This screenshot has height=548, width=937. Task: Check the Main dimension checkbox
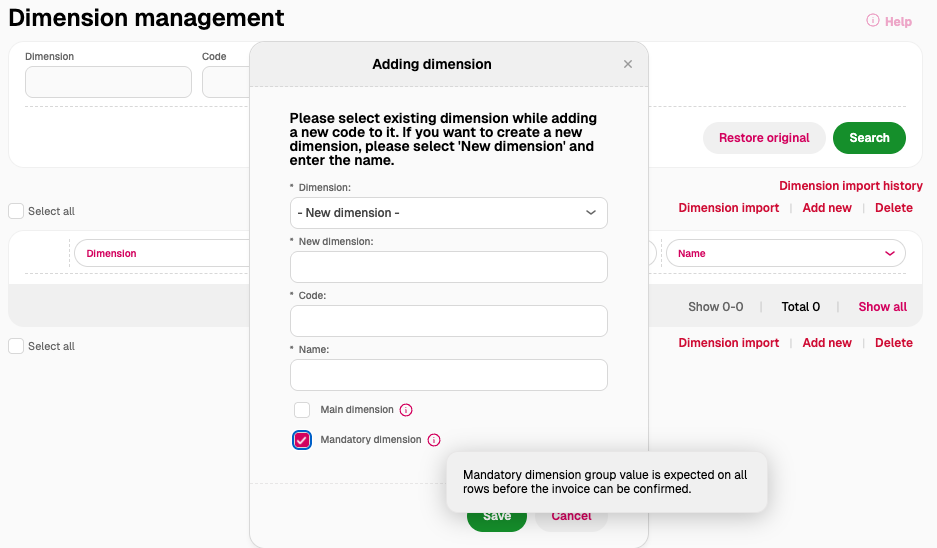pos(302,410)
